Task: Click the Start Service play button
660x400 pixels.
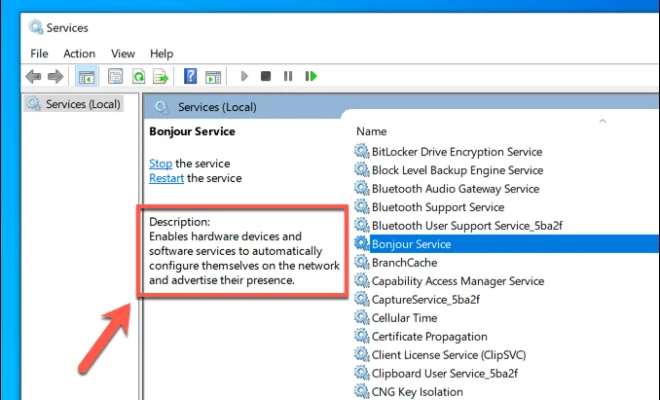Action: click(x=244, y=76)
